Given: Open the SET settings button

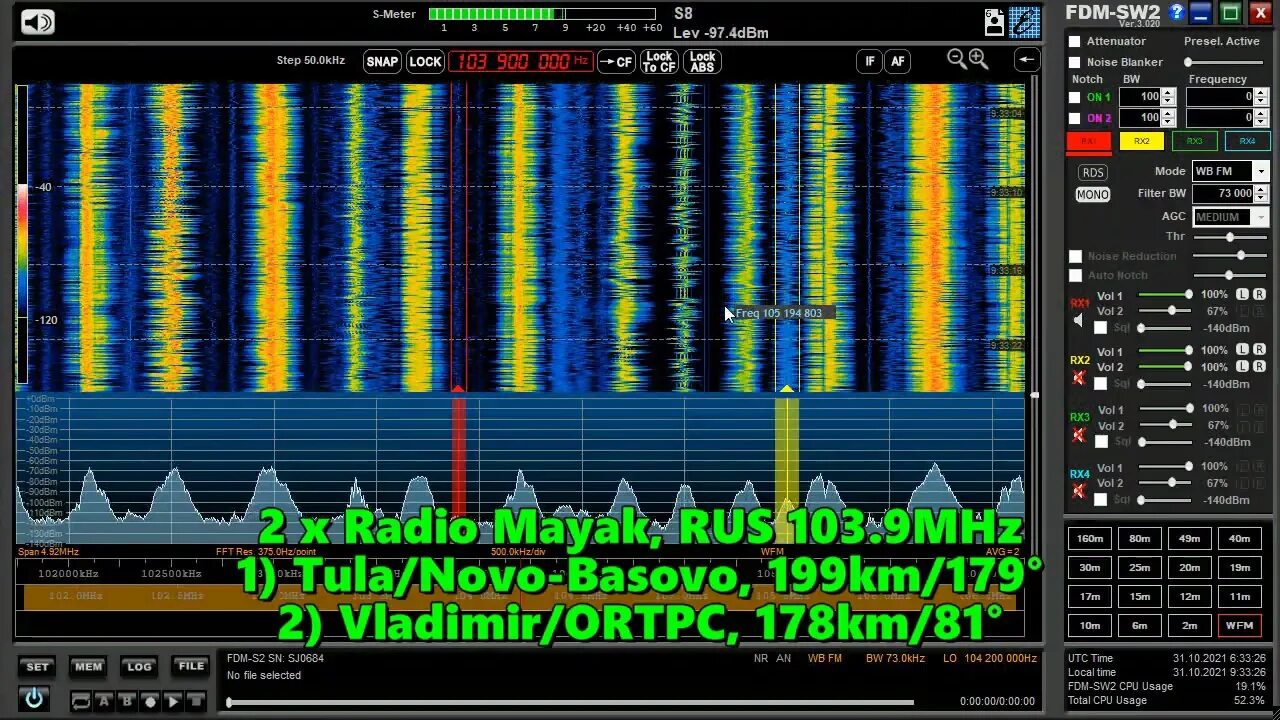Looking at the screenshot, I should click(x=37, y=667).
